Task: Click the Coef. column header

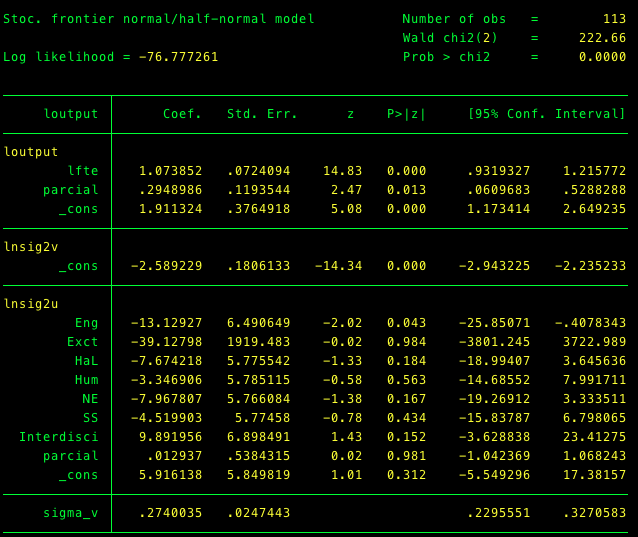Action: [182, 114]
